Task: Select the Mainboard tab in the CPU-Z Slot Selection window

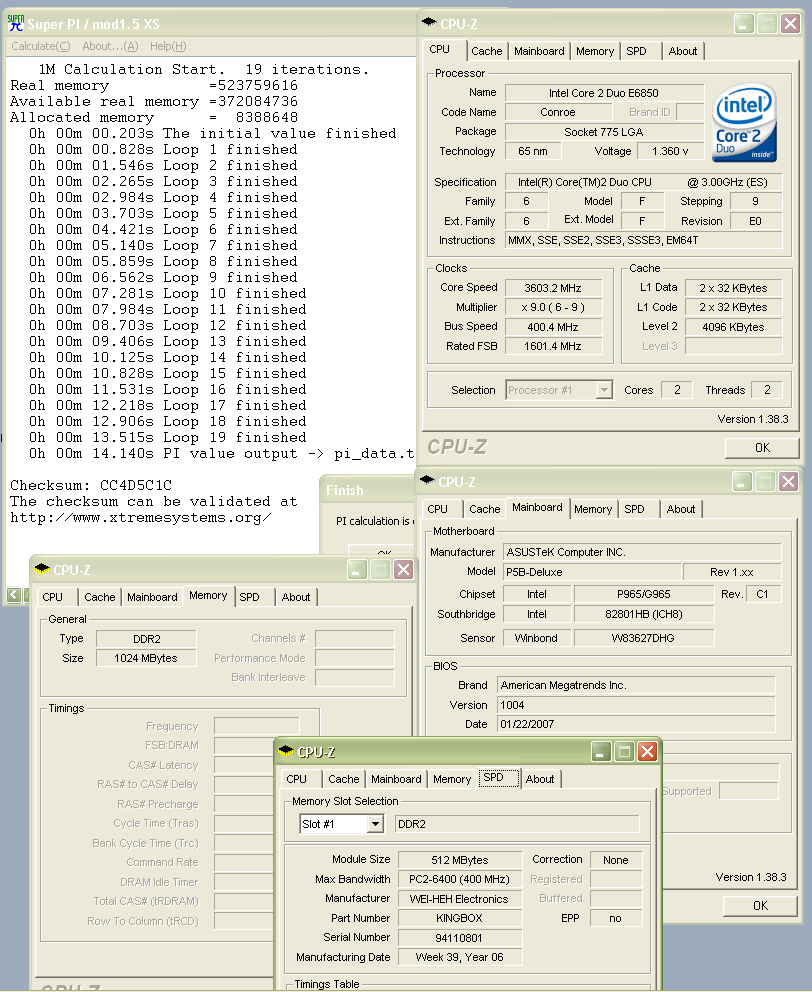Action: pyautogui.click(x=396, y=779)
